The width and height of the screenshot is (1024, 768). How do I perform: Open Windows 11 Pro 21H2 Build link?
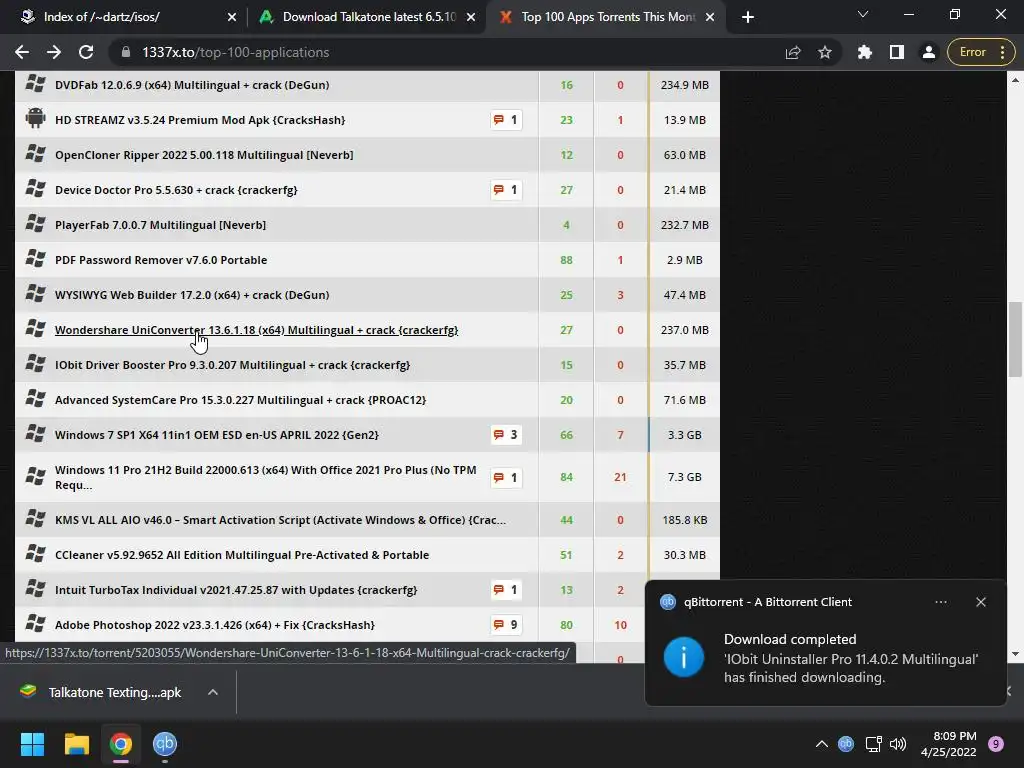pos(266,477)
